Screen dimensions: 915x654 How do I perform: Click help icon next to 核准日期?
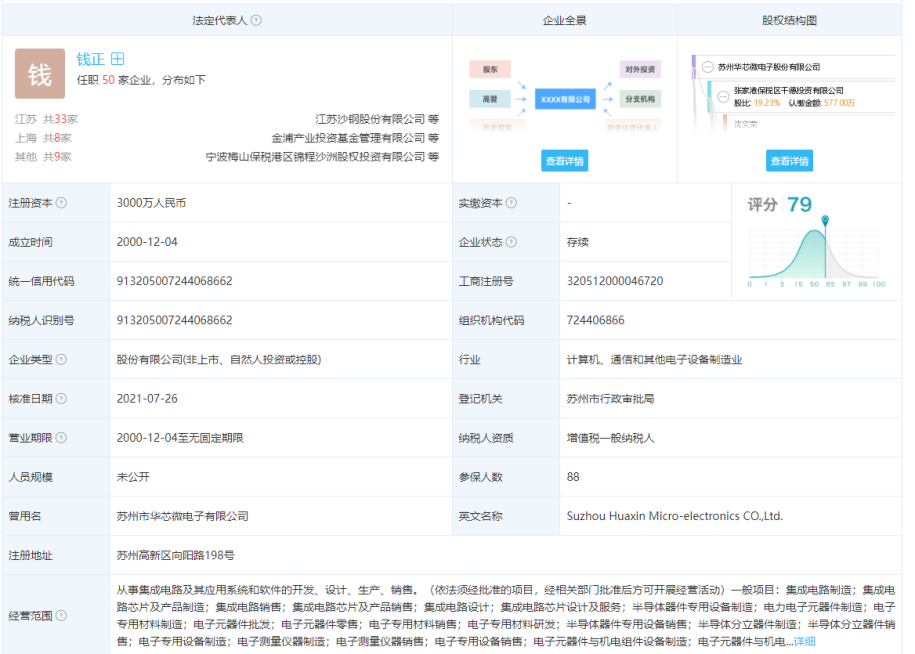point(61,398)
